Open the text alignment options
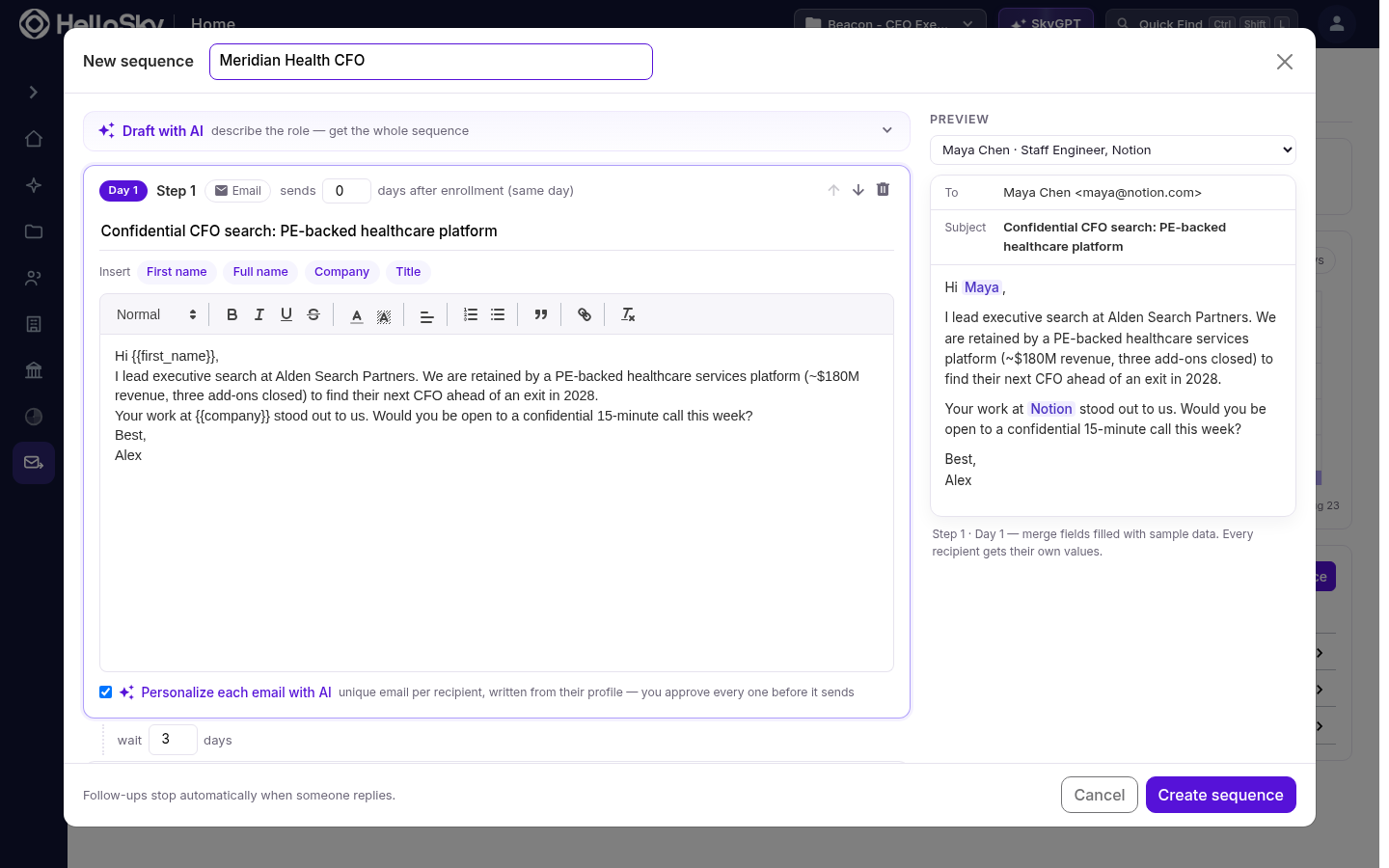1389x868 pixels. 426,314
